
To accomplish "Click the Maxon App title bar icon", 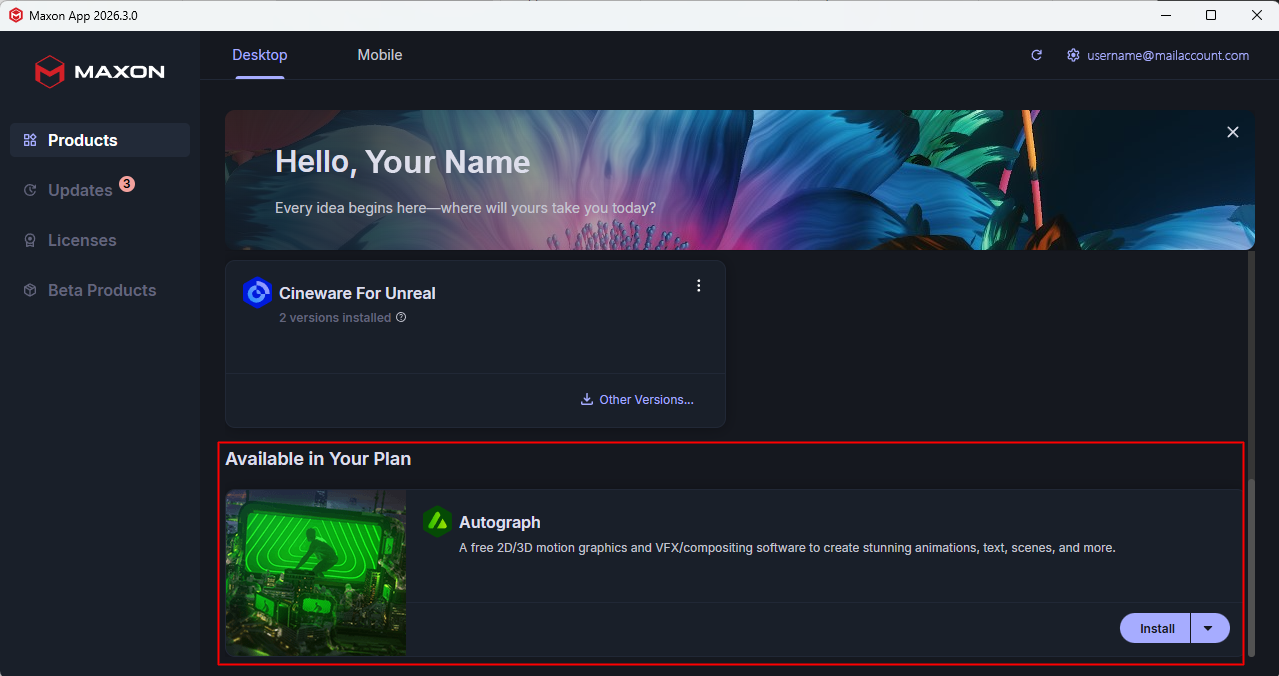I will (15, 15).
